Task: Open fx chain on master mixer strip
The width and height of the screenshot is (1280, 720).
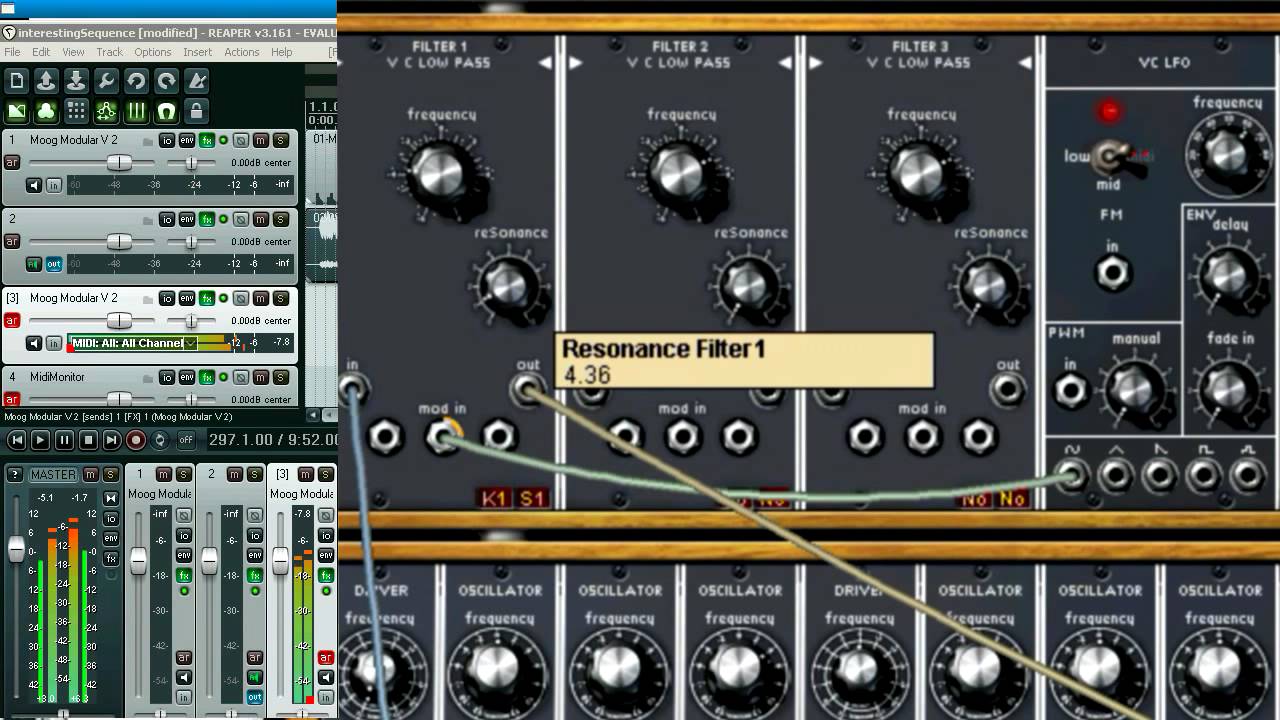Action: (x=111, y=559)
